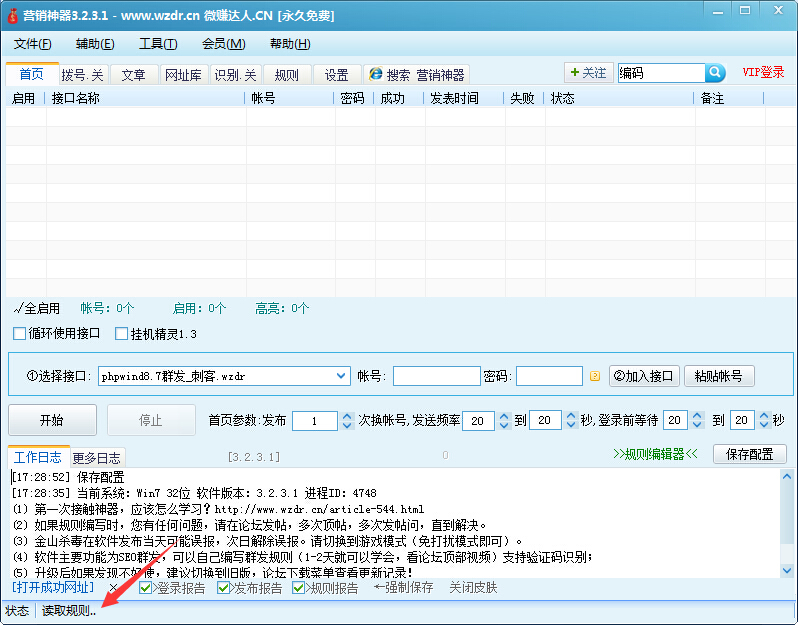Toggle 规则报告 checkbox
This screenshot has width=798, height=625.
pos(298,588)
